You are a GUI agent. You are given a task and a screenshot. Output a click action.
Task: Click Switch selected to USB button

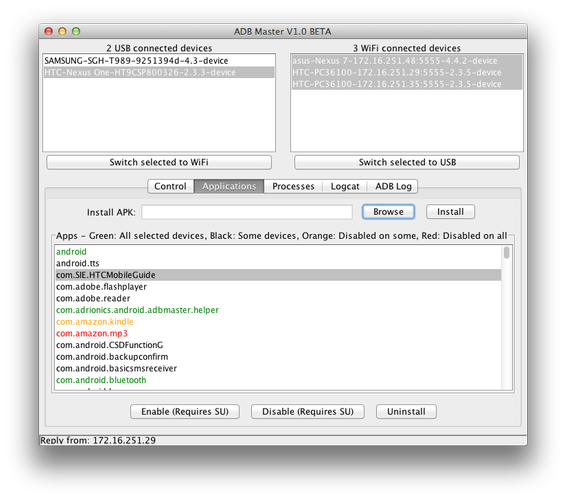pyautogui.click(x=407, y=162)
